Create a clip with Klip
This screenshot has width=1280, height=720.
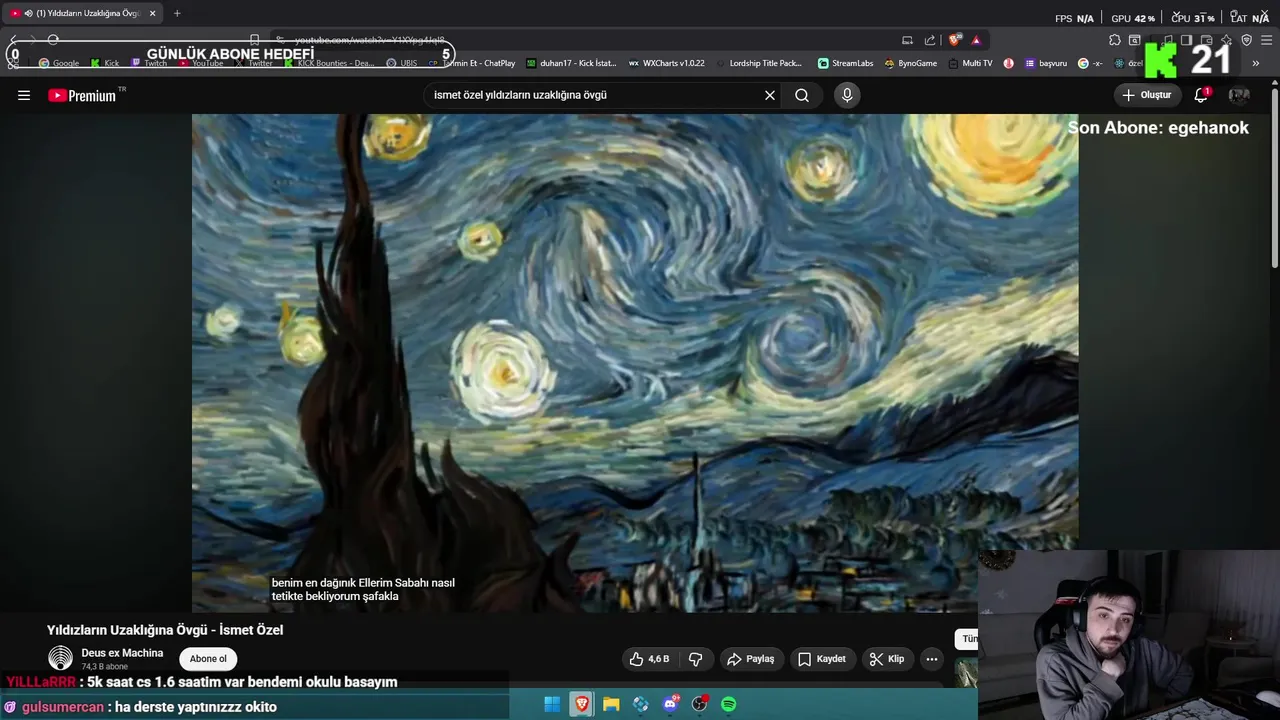tap(887, 659)
